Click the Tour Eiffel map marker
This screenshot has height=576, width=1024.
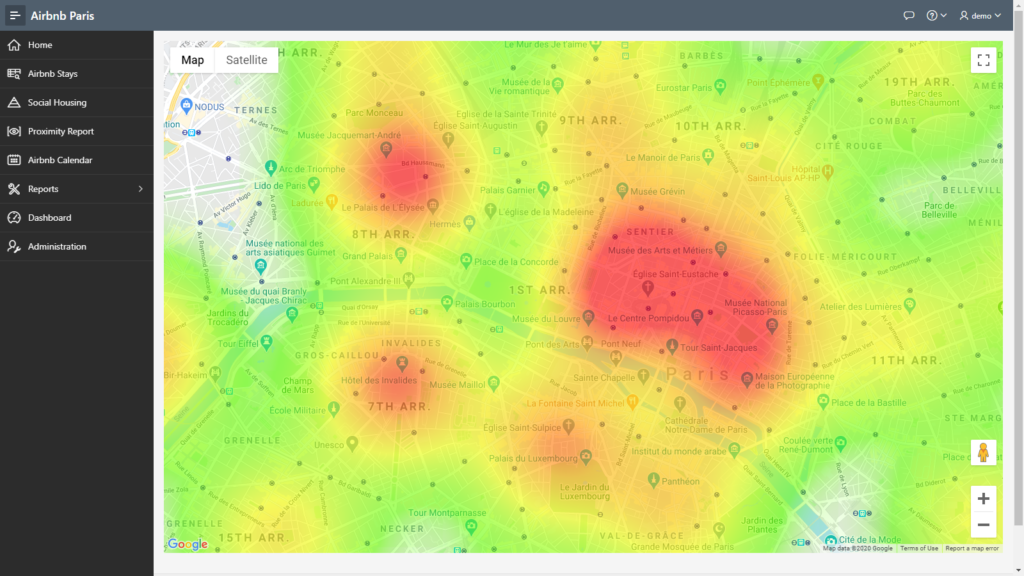[266, 342]
